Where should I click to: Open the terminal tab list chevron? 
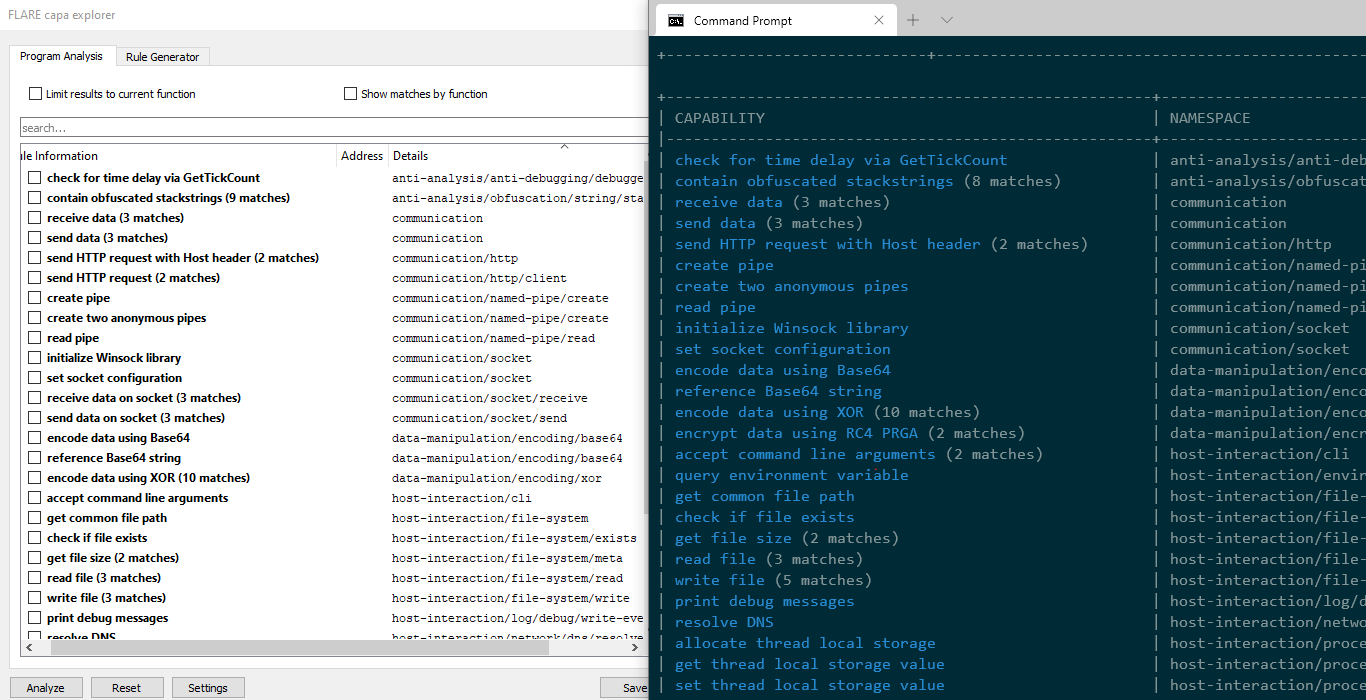coord(946,19)
